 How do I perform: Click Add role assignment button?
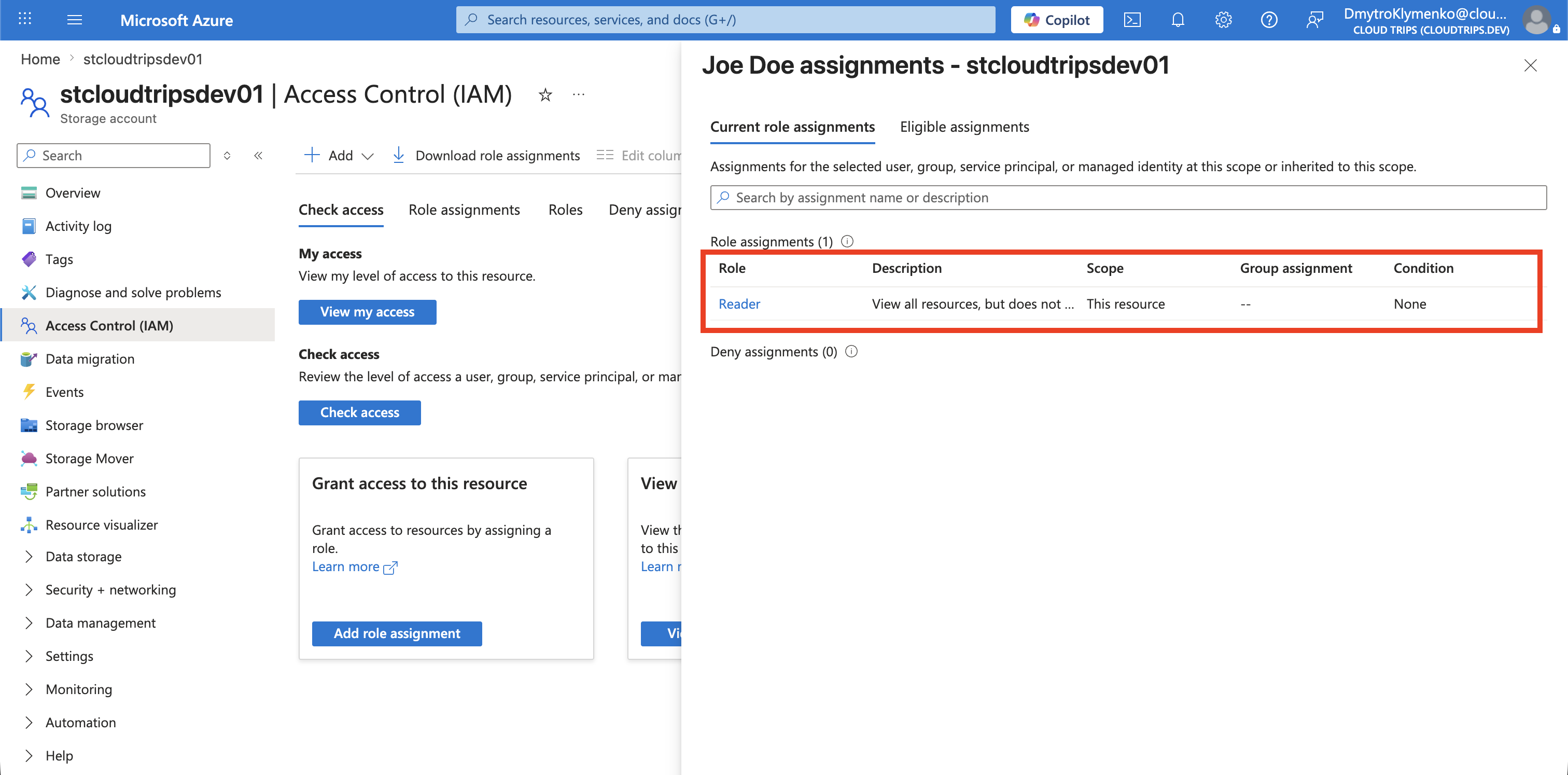coord(397,633)
